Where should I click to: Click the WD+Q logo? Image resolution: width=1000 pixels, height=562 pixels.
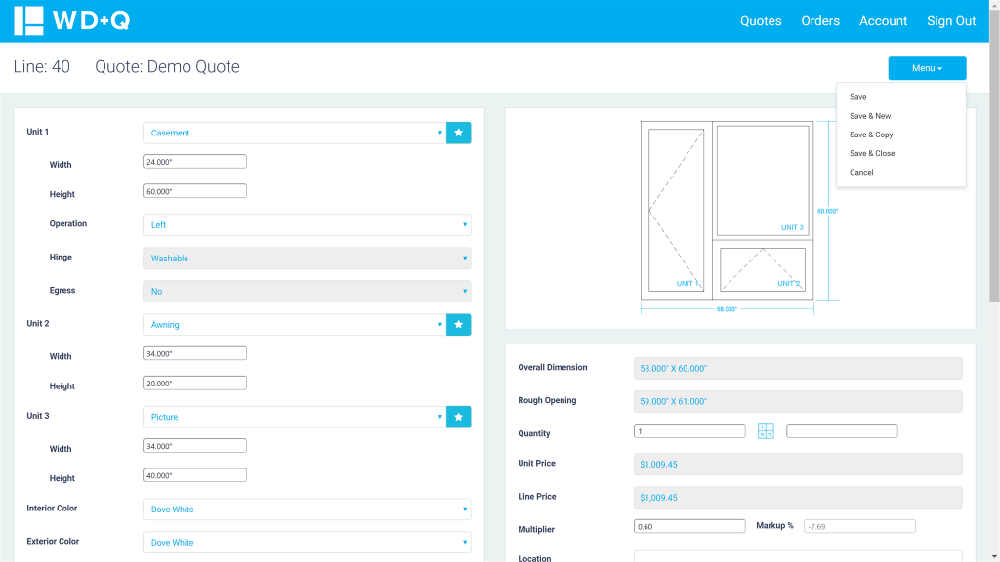tap(72, 21)
